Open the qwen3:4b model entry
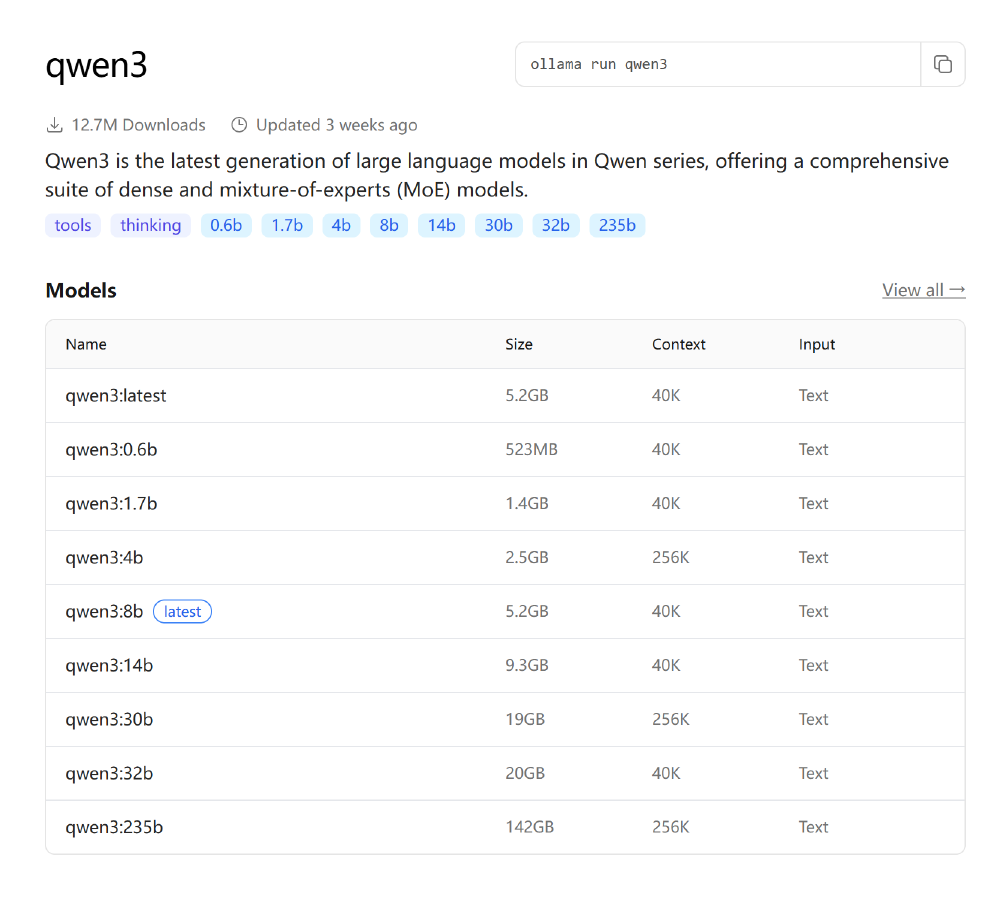Image resolution: width=1000 pixels, height=910 pixels. point(105,558)
